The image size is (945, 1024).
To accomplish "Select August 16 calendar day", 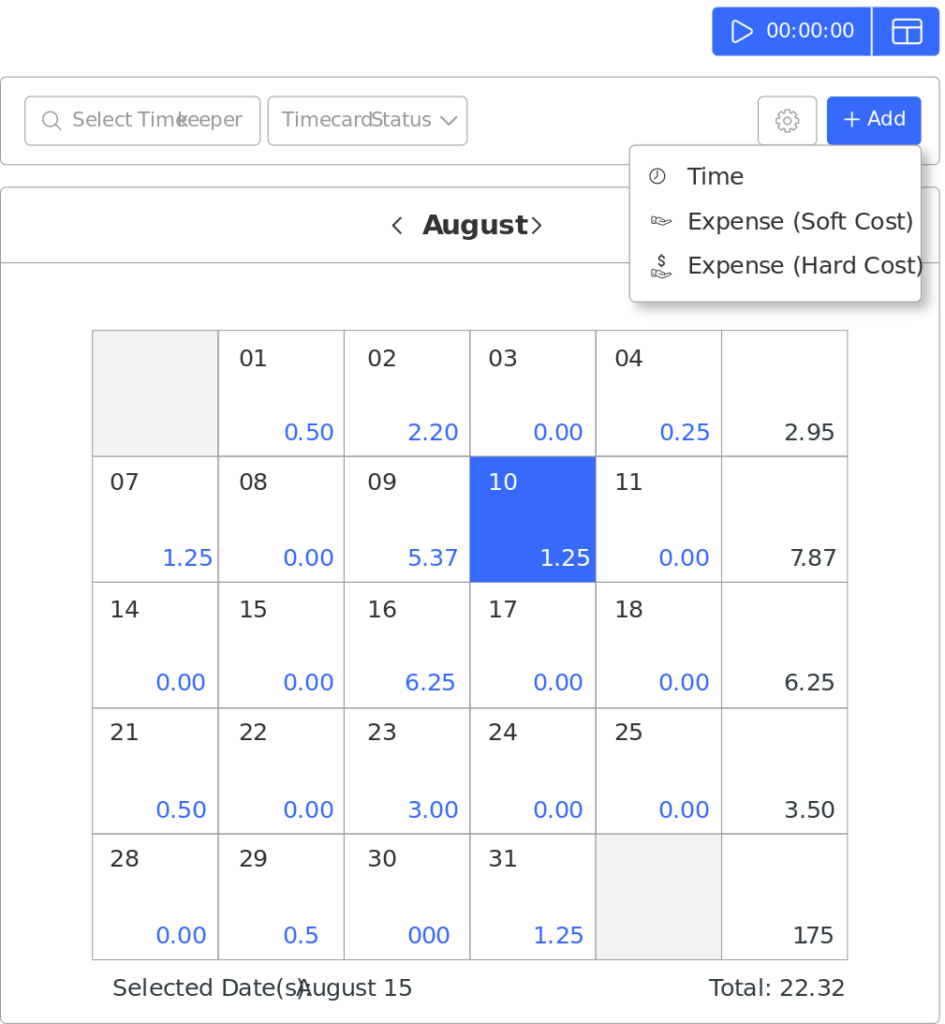I will [406, 645].
